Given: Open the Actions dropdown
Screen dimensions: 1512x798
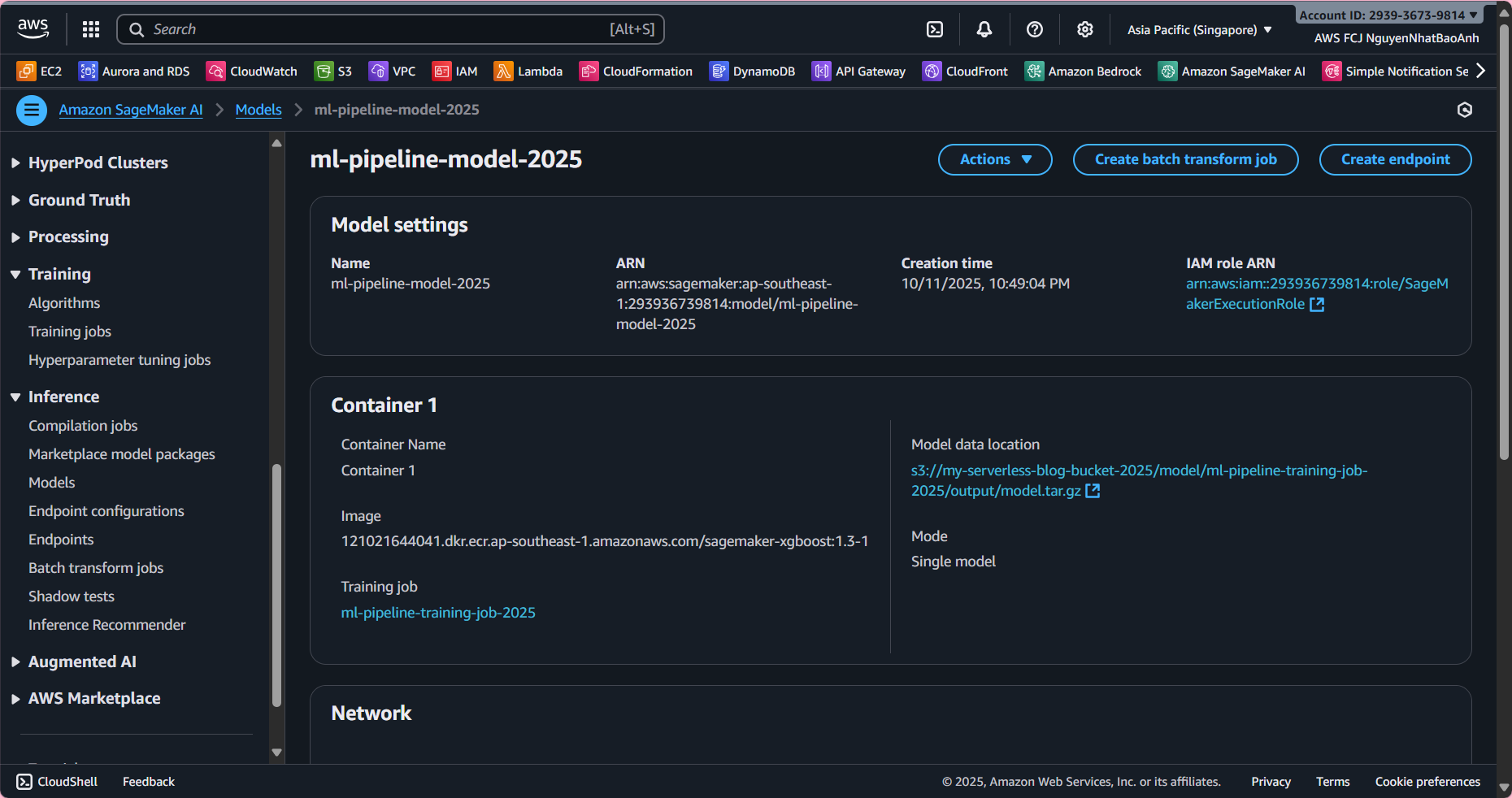Looking at the screenshot, I should click(995, 159).
